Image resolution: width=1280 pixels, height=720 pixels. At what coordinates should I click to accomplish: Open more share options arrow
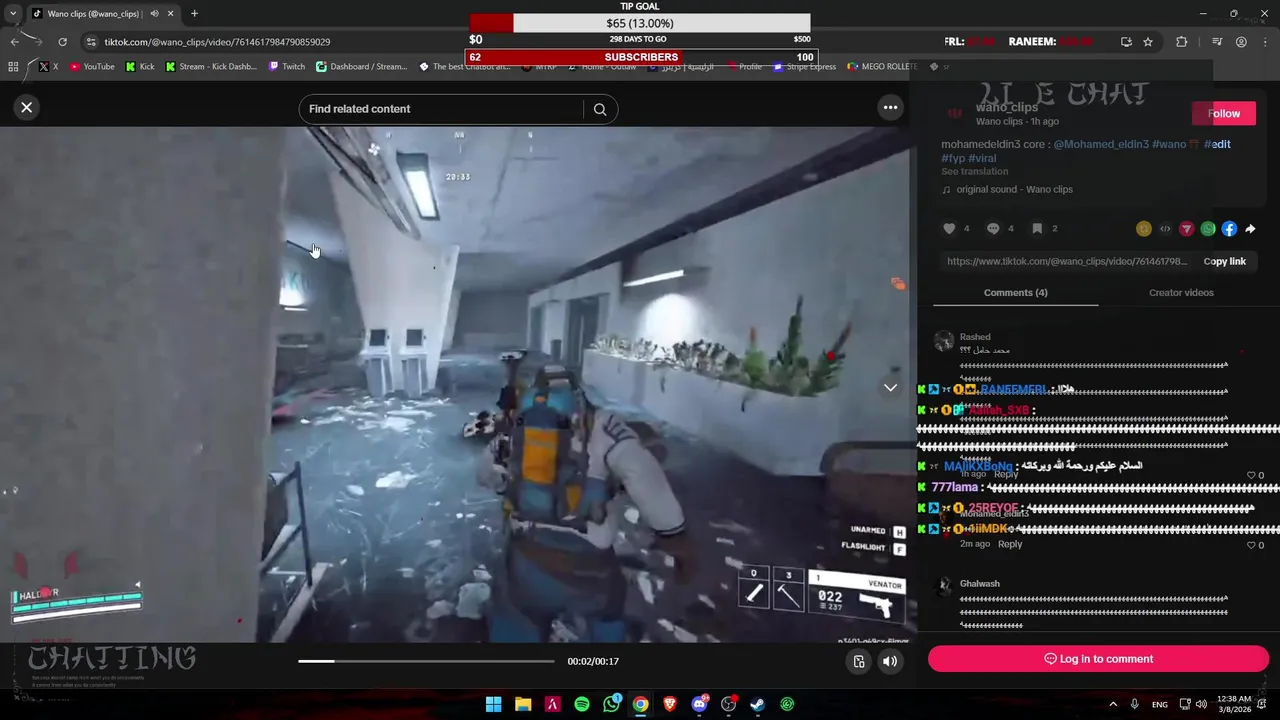1250,229
